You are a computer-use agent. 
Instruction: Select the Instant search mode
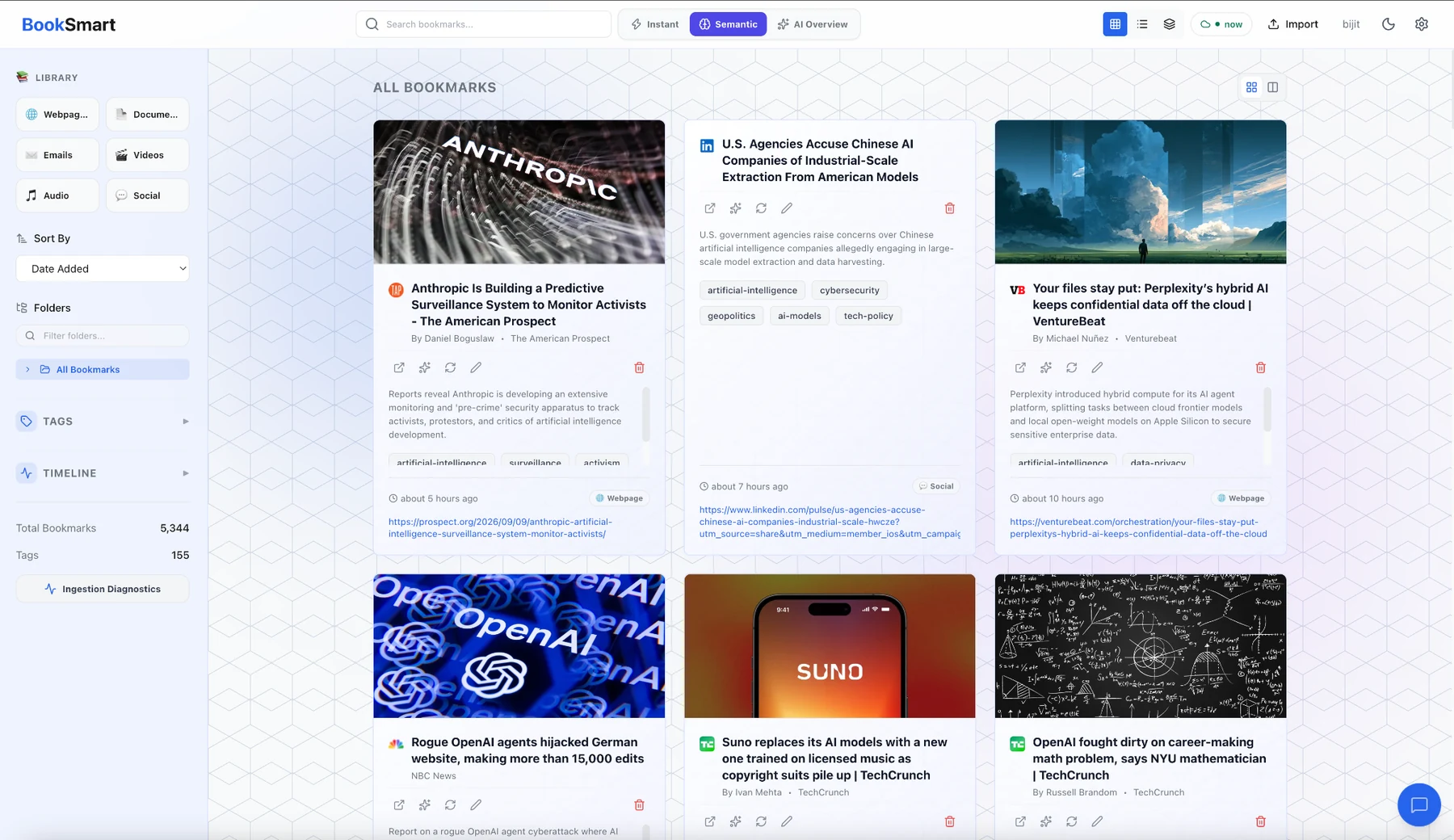[x=655, y=24]
